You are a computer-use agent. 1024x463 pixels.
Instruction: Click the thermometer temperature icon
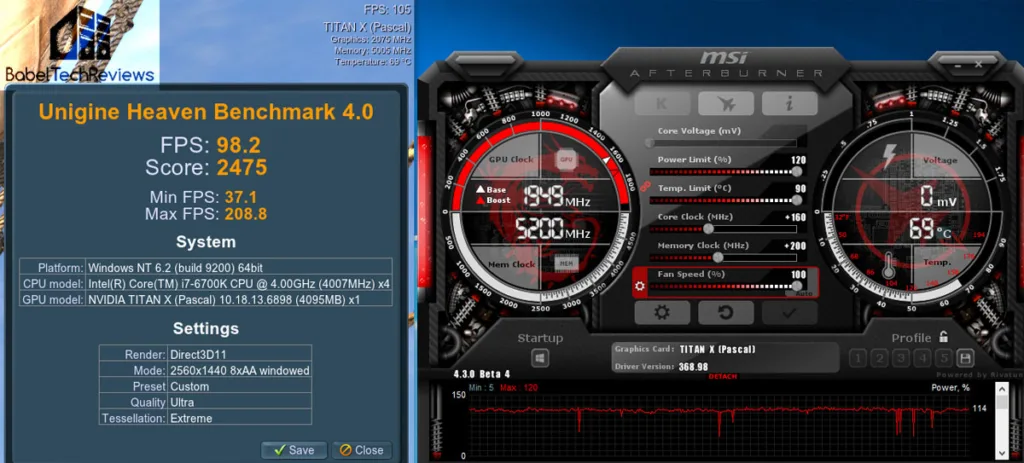coord(887,266)
